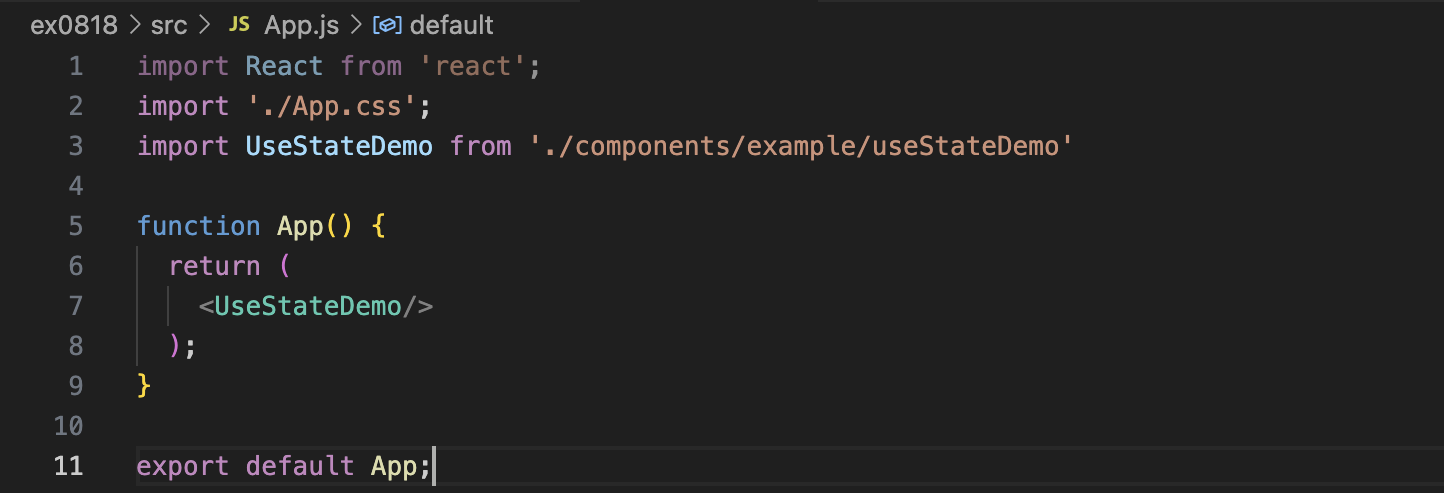Select line number 1 in the gutter

point(76,66)
